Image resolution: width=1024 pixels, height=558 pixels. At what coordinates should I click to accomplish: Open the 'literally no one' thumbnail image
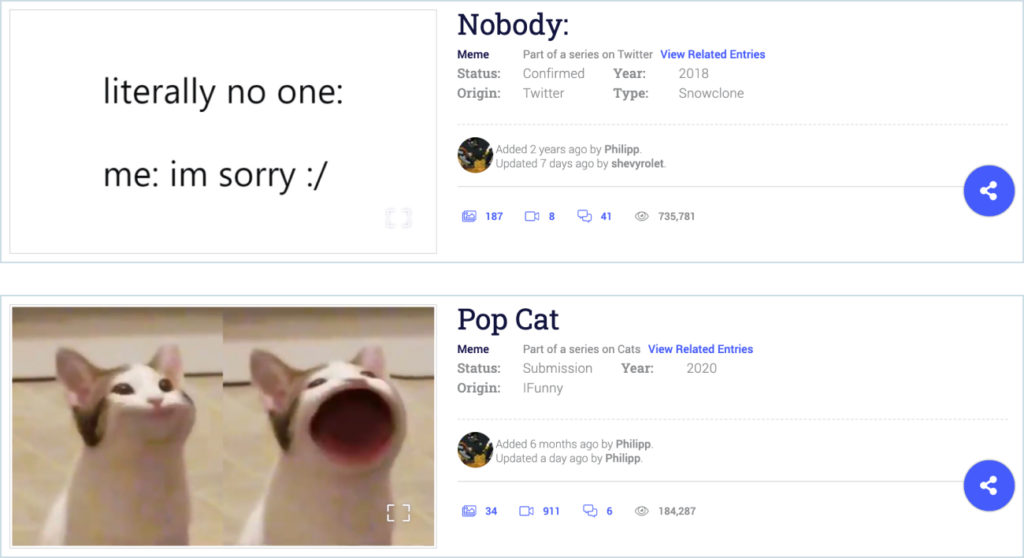(223, 131)
